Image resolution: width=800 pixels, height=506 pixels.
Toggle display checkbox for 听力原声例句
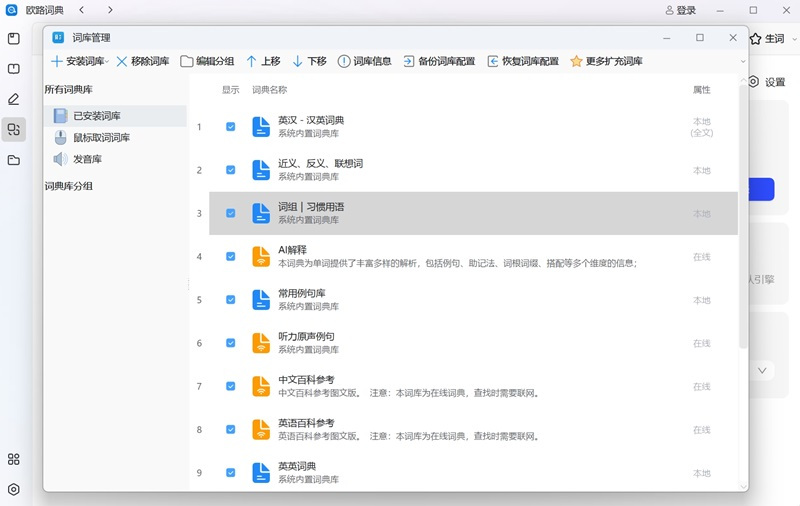[231, 343]
